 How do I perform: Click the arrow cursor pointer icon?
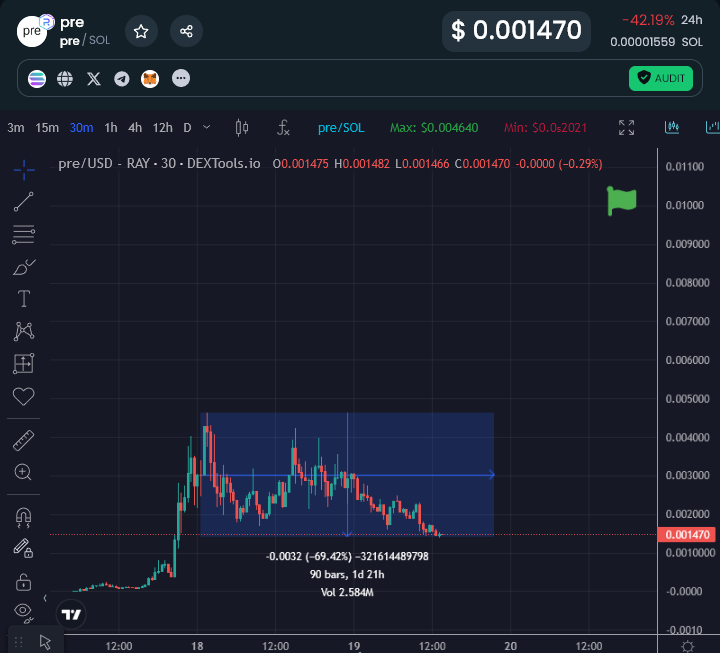point(45,642)
